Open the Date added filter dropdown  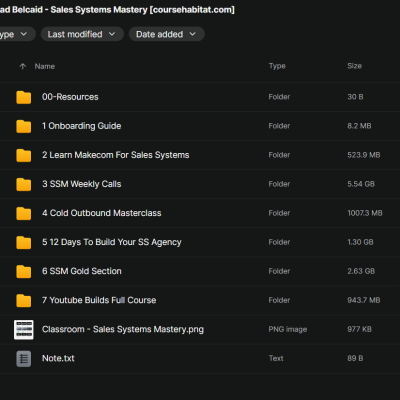click(166, 34)
